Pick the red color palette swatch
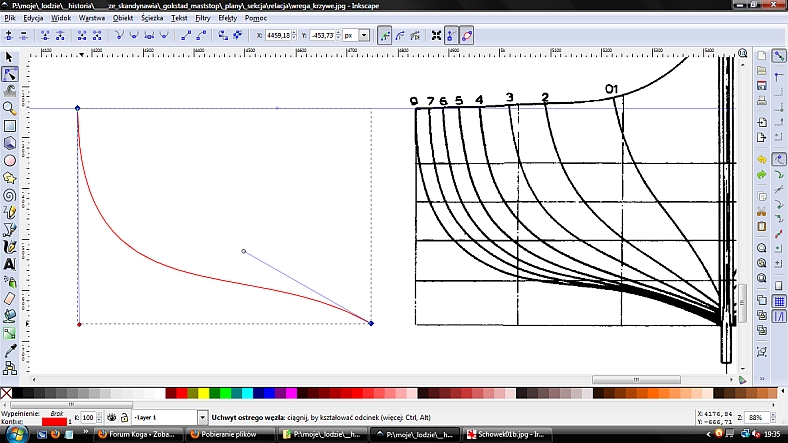The height and width of the screenshot is (443, 788). pyautogui.click(x=183, y=393)
